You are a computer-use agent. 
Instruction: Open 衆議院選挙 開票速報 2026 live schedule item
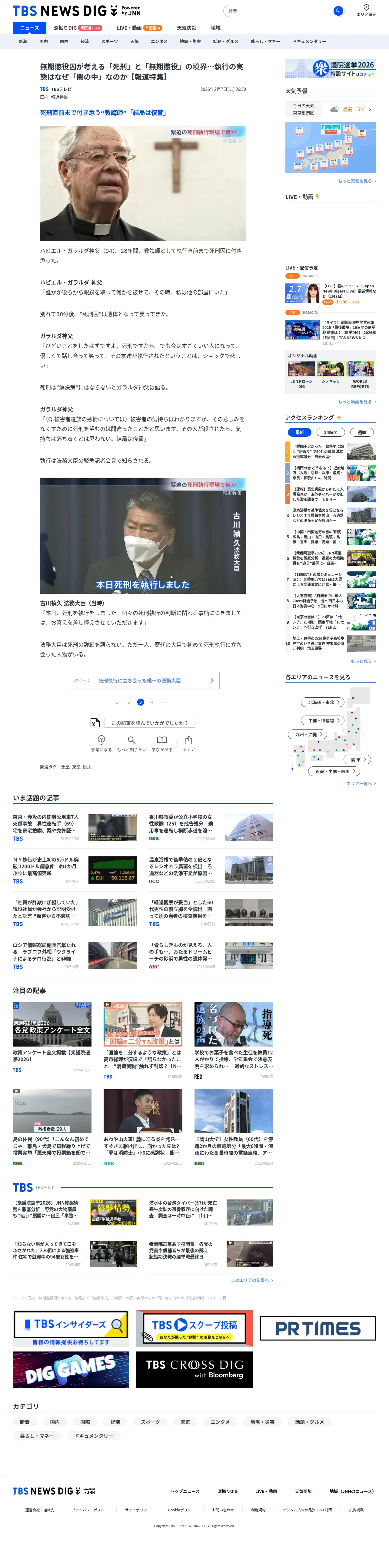331,332
